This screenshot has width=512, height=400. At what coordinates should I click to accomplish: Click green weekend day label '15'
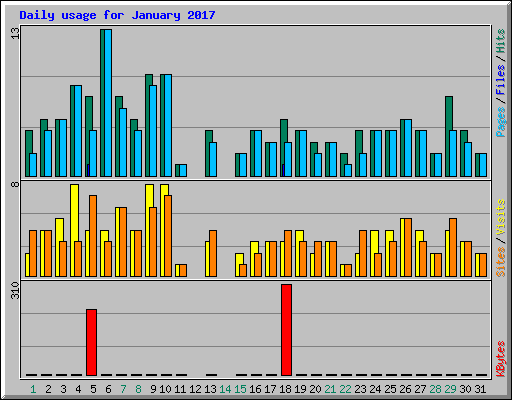[240, 389]
